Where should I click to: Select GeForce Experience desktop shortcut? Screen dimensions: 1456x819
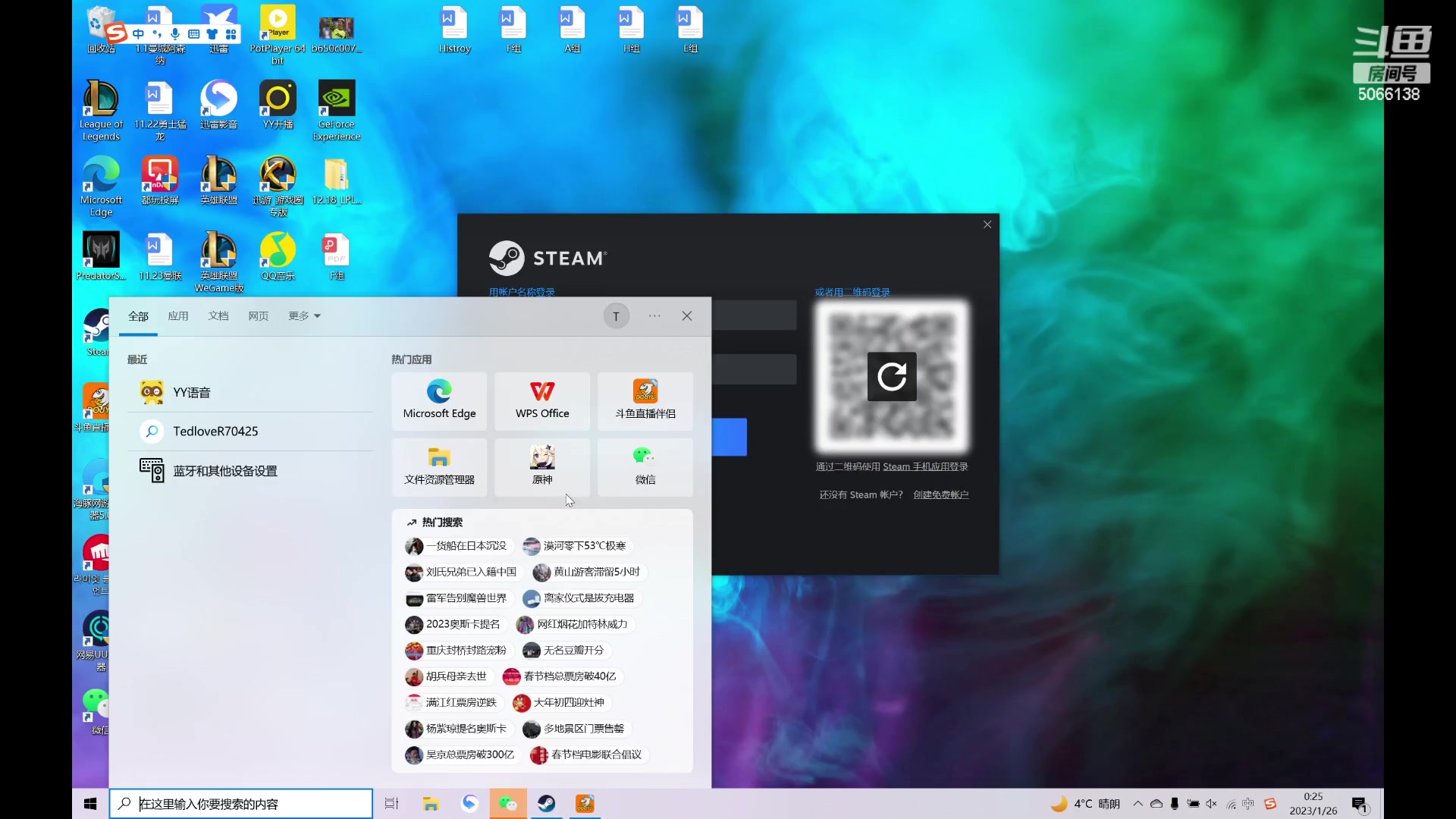point(337,111)
